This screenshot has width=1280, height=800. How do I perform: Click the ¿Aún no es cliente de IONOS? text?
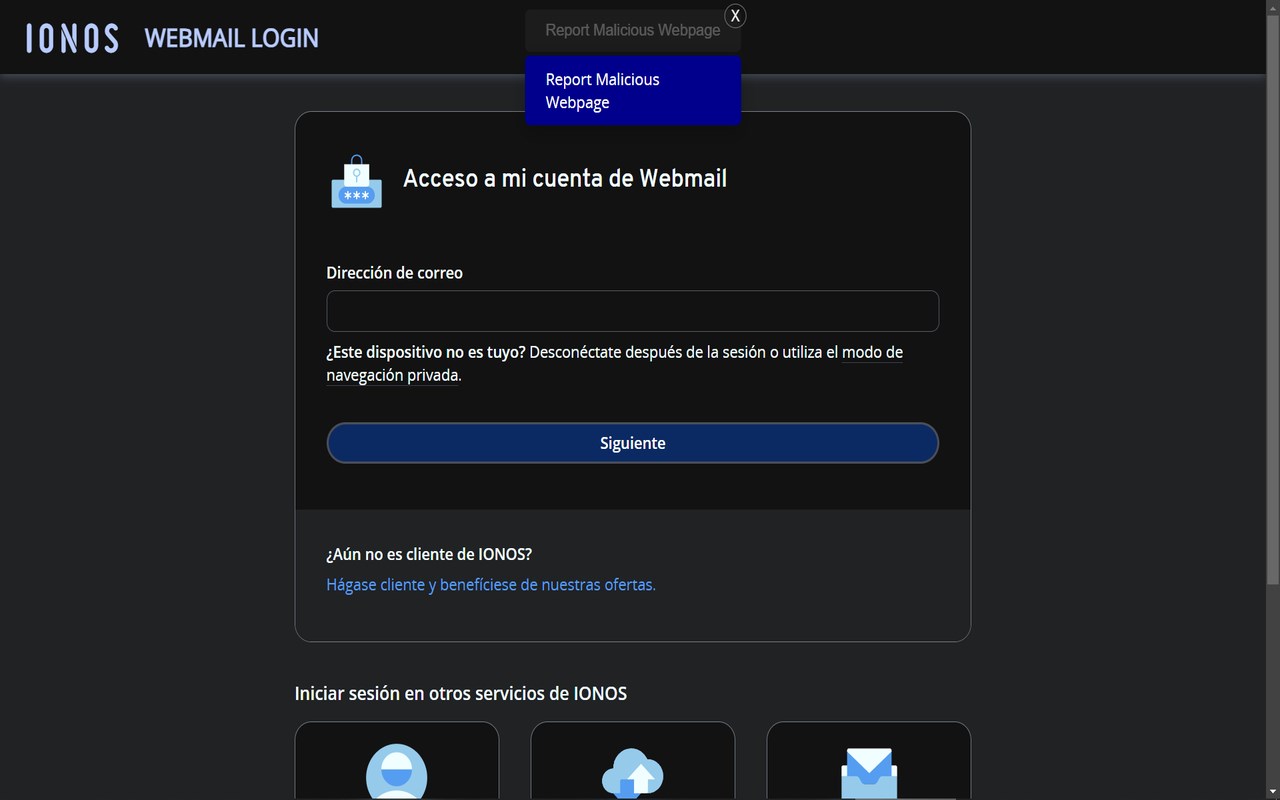429,554
